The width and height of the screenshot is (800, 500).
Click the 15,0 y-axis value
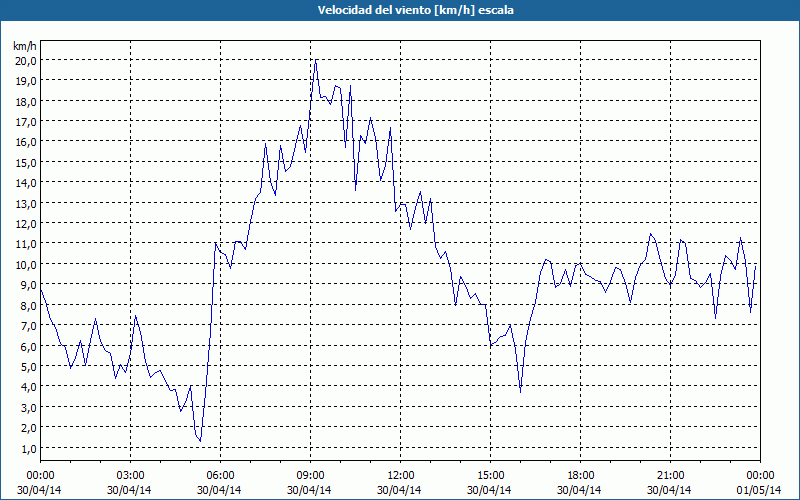[x=26, y=163]
